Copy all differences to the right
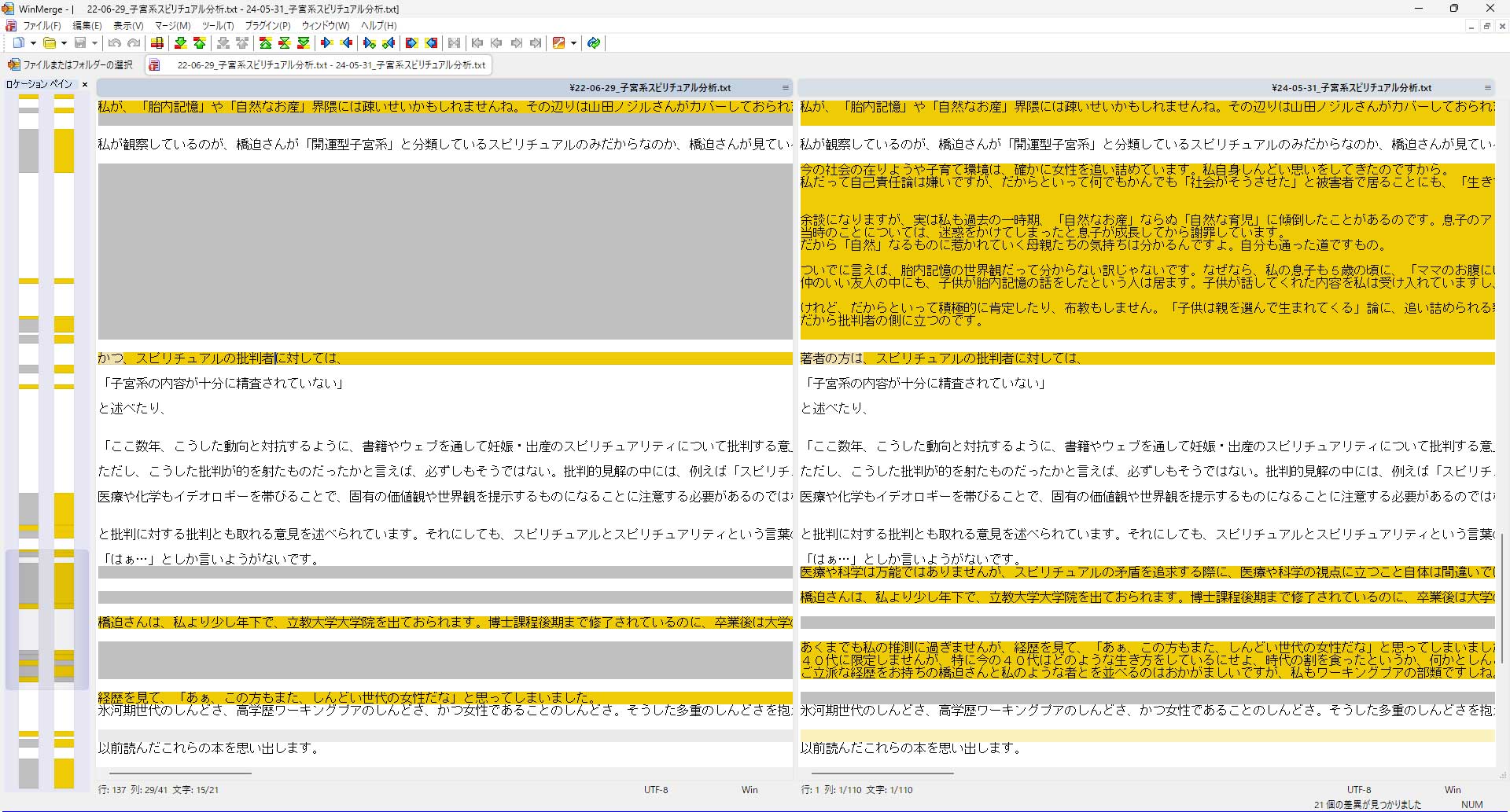1510x812 pixels. pos(411,43)
